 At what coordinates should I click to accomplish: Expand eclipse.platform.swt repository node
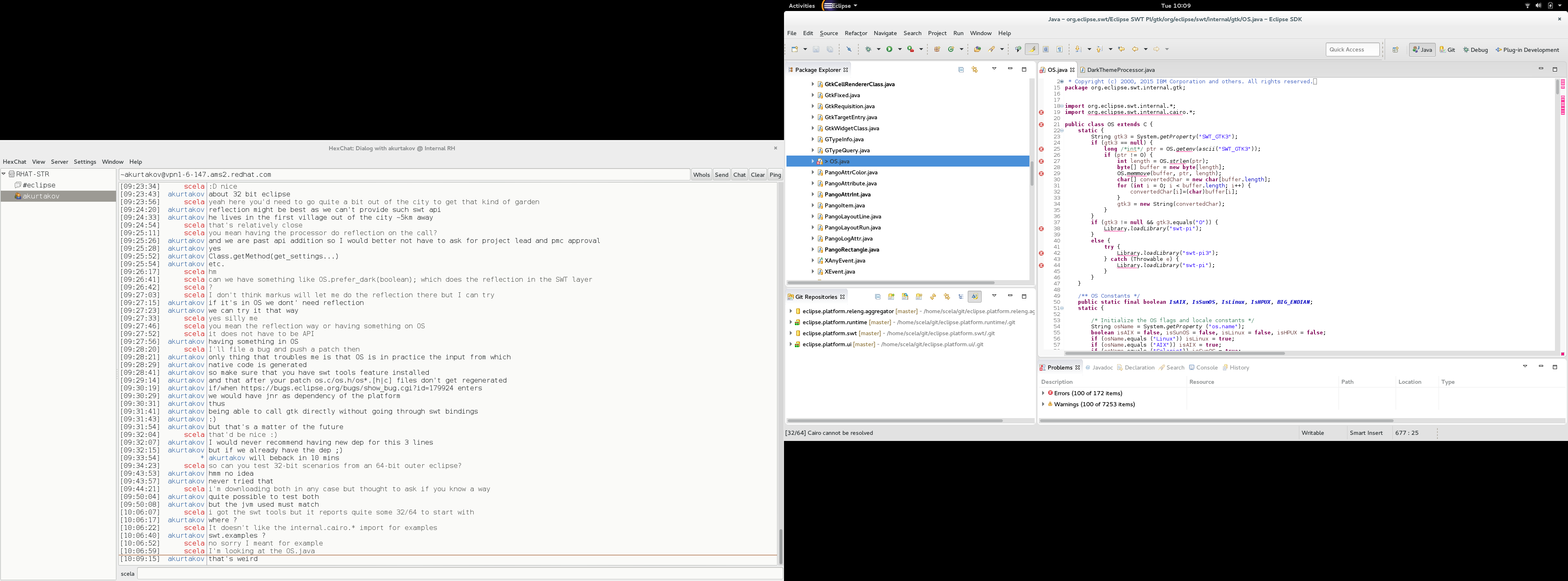tap(791, 334)
